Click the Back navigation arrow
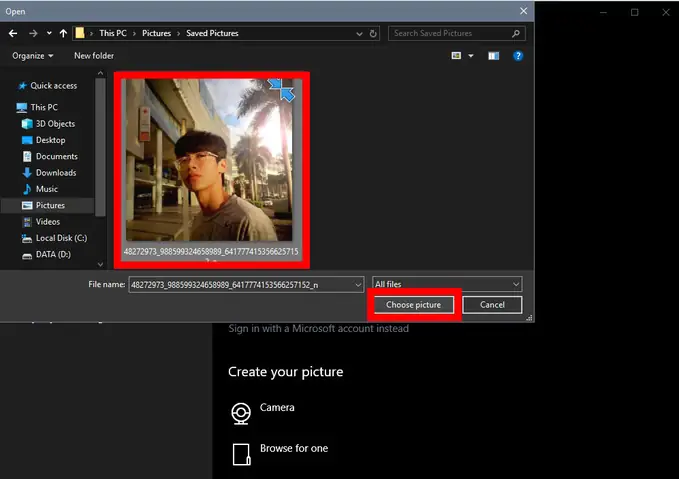 click(x=13, y=33)
